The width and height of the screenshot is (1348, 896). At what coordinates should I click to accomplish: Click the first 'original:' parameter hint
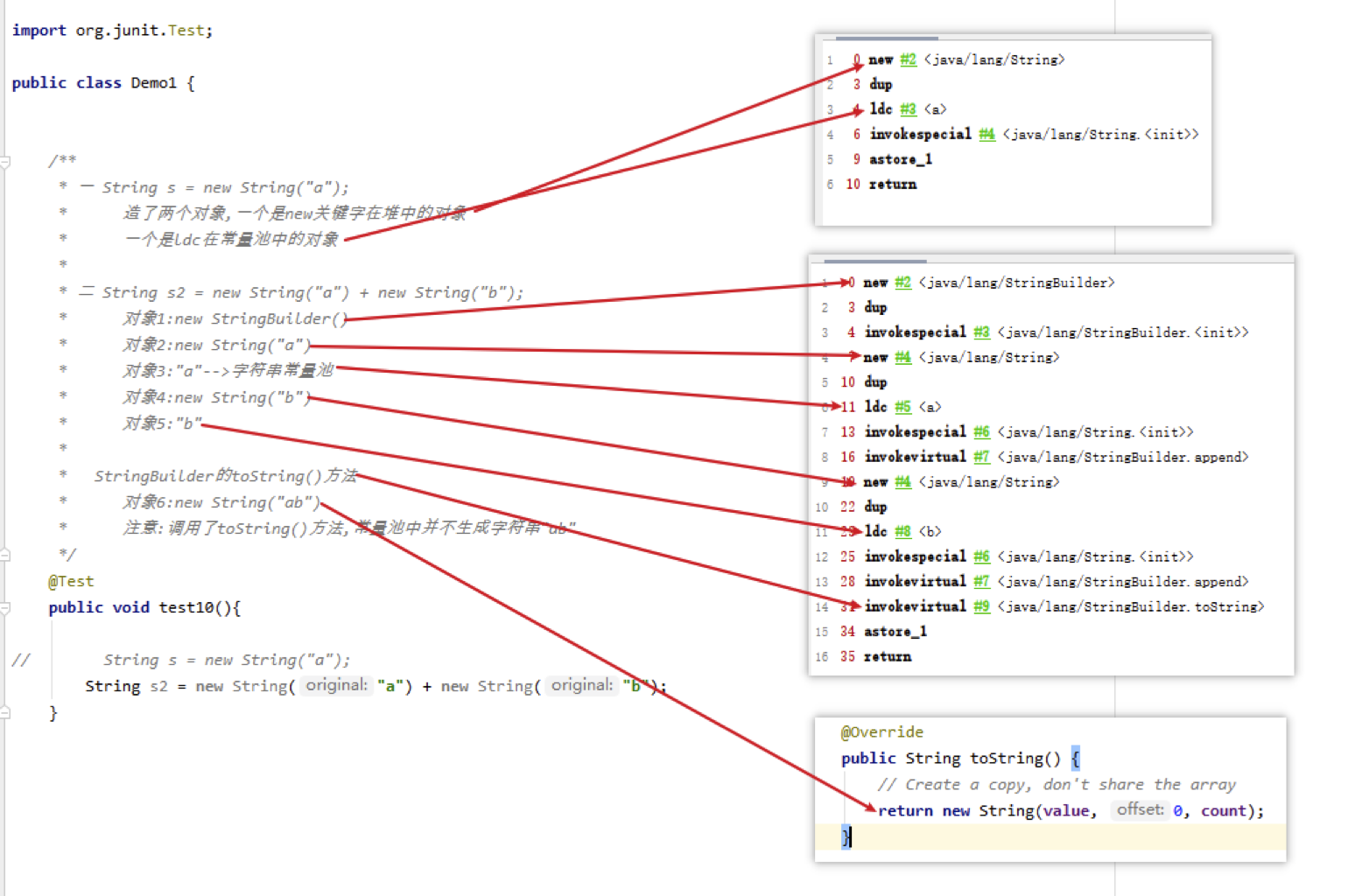click(336, 685)
